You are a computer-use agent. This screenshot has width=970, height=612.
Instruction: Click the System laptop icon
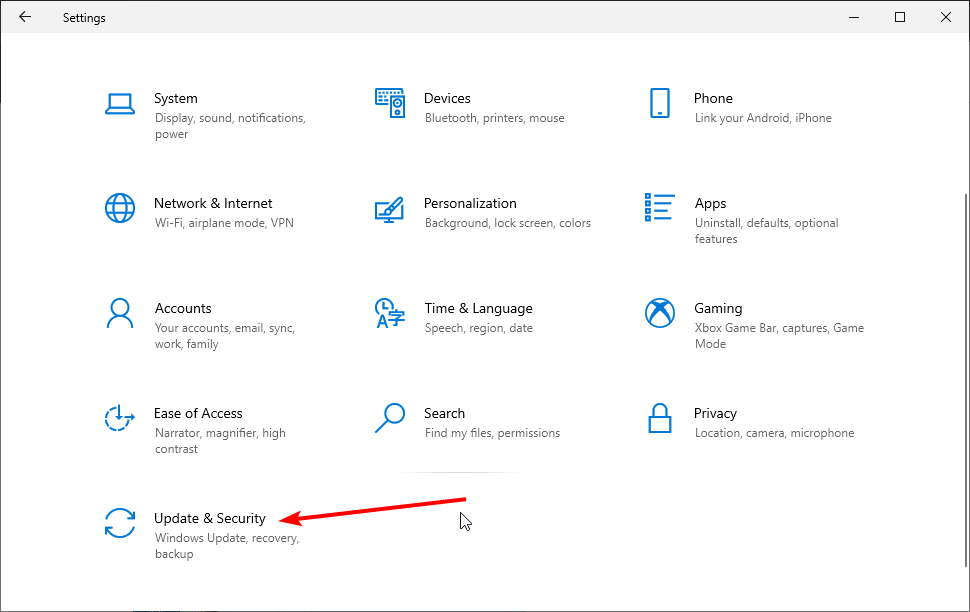click(x=120, y=103)
